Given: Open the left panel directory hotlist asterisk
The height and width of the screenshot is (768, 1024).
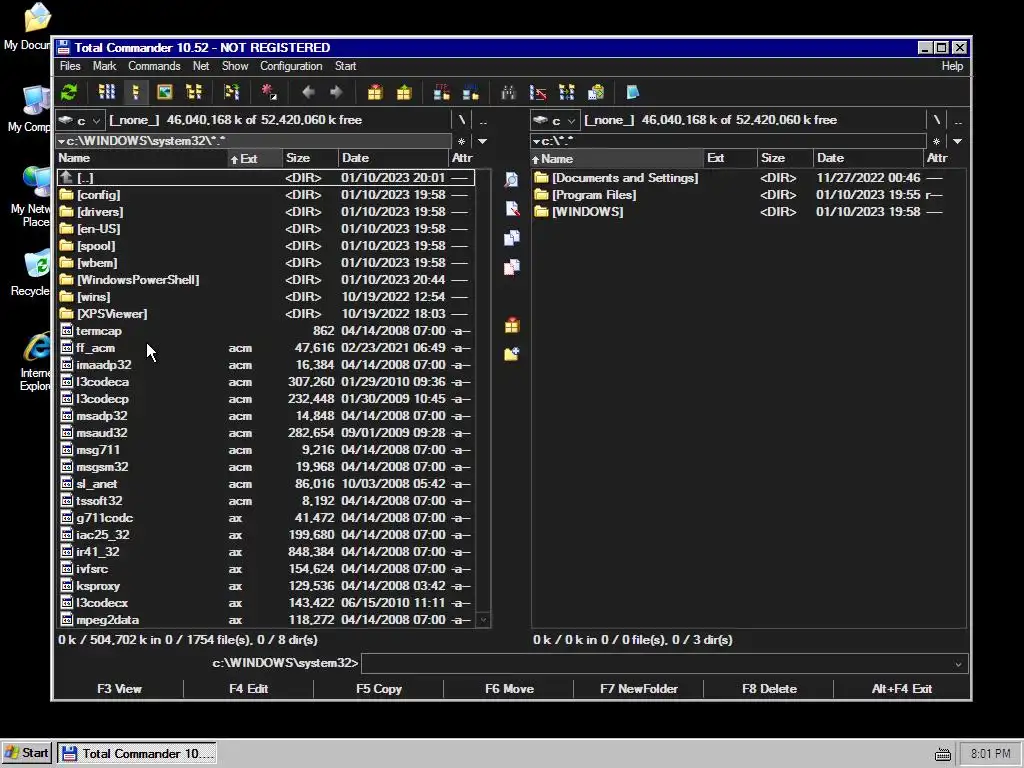Looking at the screenshot, I should [x=461, y=141].
